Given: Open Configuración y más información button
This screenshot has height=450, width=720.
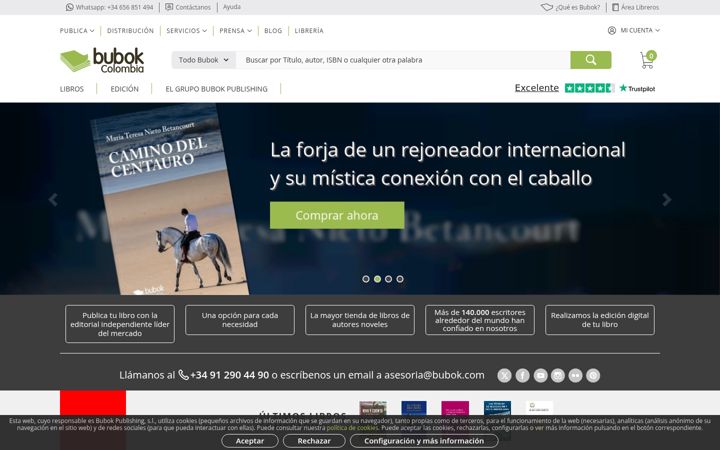Looking at the screenshot, I should (x=424, y=441).
